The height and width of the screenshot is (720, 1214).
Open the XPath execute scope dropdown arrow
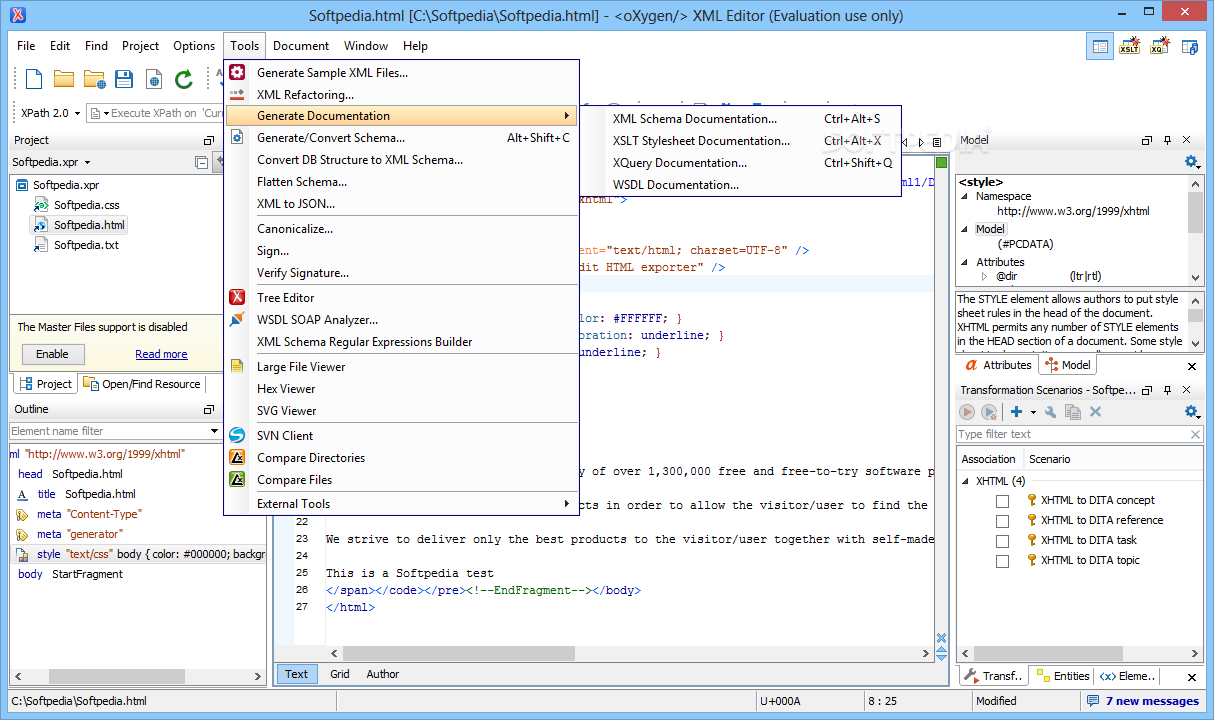(105, 114)
